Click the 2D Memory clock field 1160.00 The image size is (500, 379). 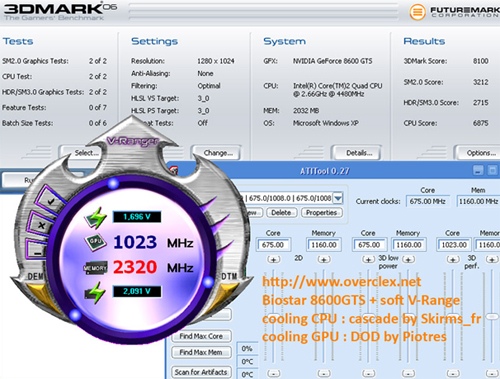point(324,245)
